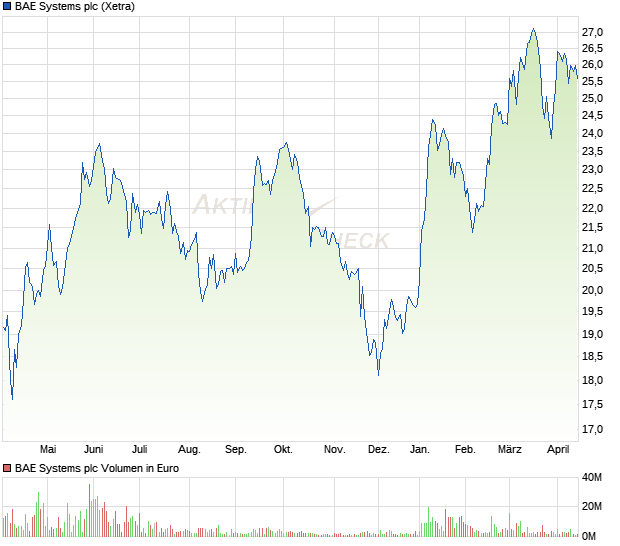Click the 'Mai' month label
The height and width of the screenshot is (546, 620).
point(48,450)
